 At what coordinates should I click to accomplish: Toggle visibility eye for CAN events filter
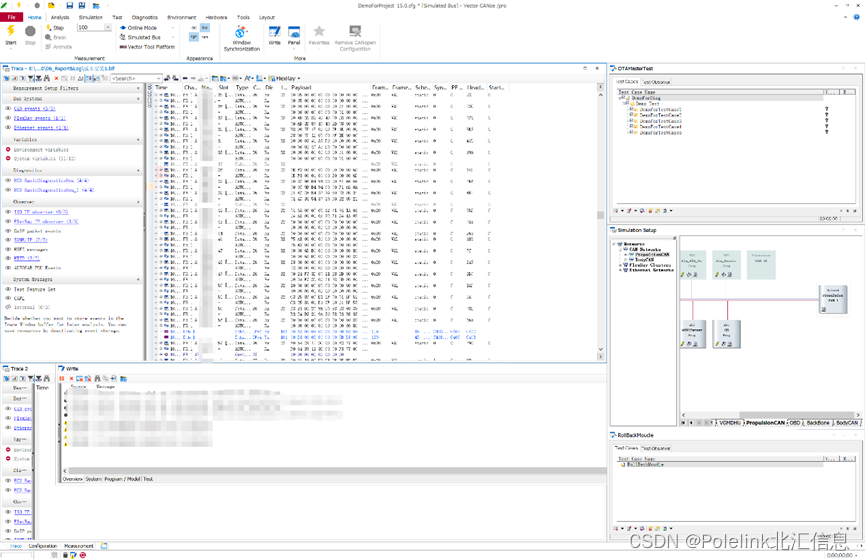(8, 109)
